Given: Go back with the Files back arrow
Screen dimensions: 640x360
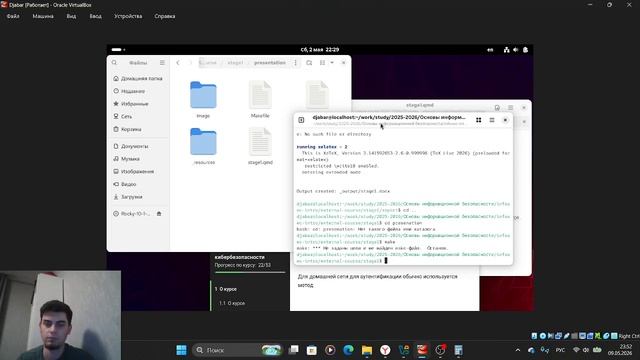Looking at the screenshot, I should pyautogui.click(x=178, y=63).
